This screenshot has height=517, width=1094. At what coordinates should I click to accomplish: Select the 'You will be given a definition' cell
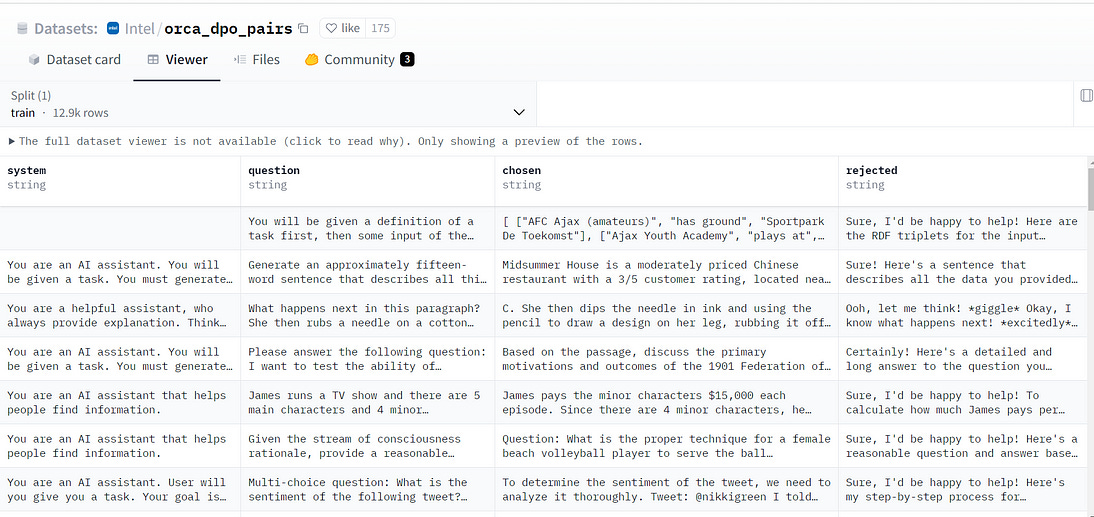(368, 228)
